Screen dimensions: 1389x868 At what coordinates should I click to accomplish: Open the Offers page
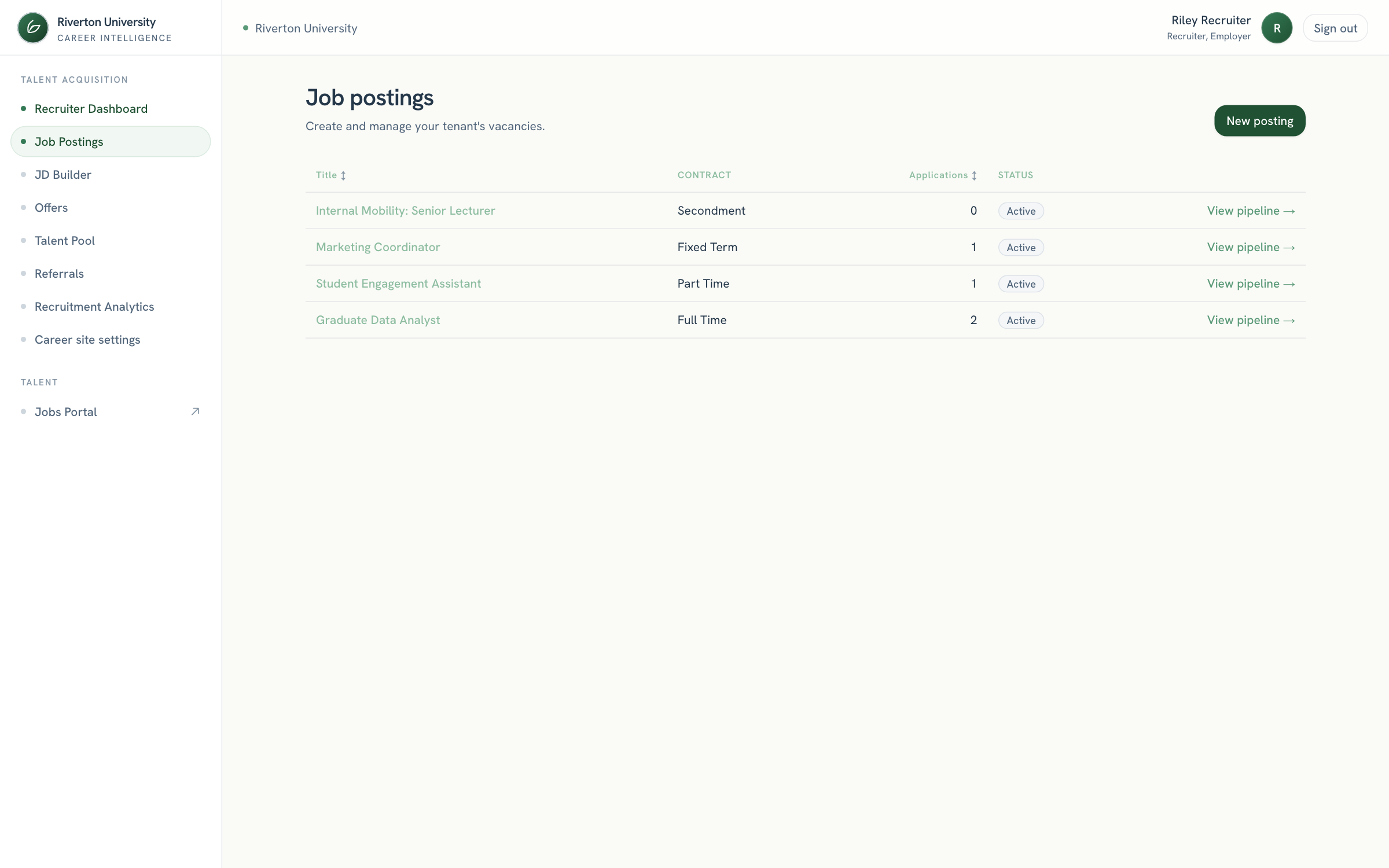tap(111, 208)
